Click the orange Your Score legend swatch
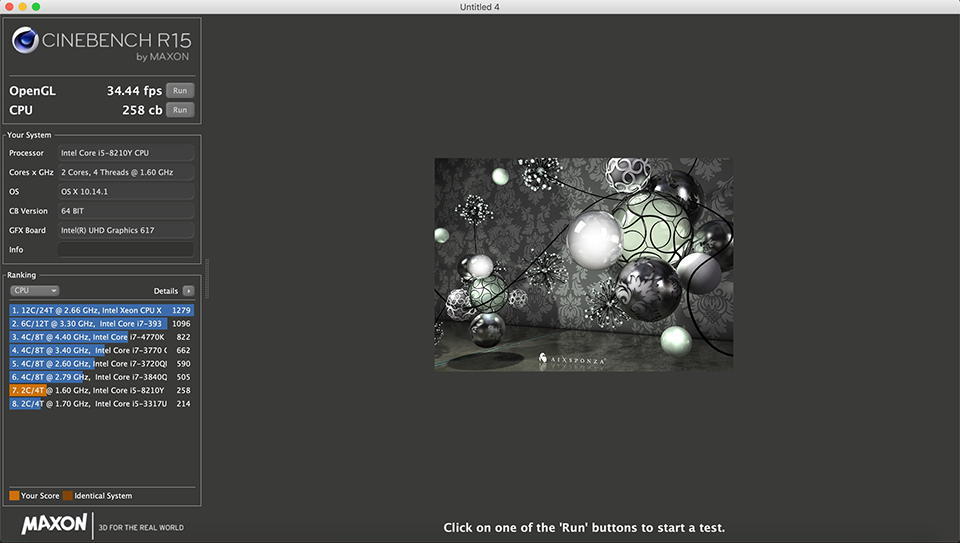Image resolution: width=960 pixels, height=543 pixels. [14, 496]
